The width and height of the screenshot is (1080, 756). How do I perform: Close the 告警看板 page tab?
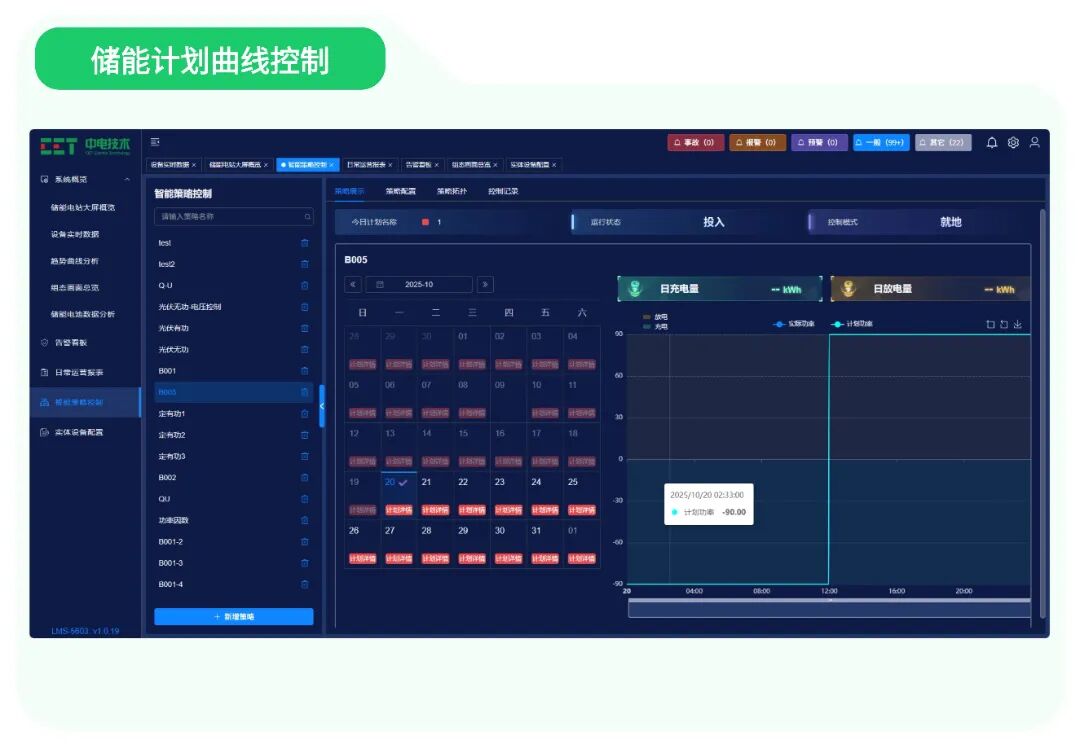(437, 165)
